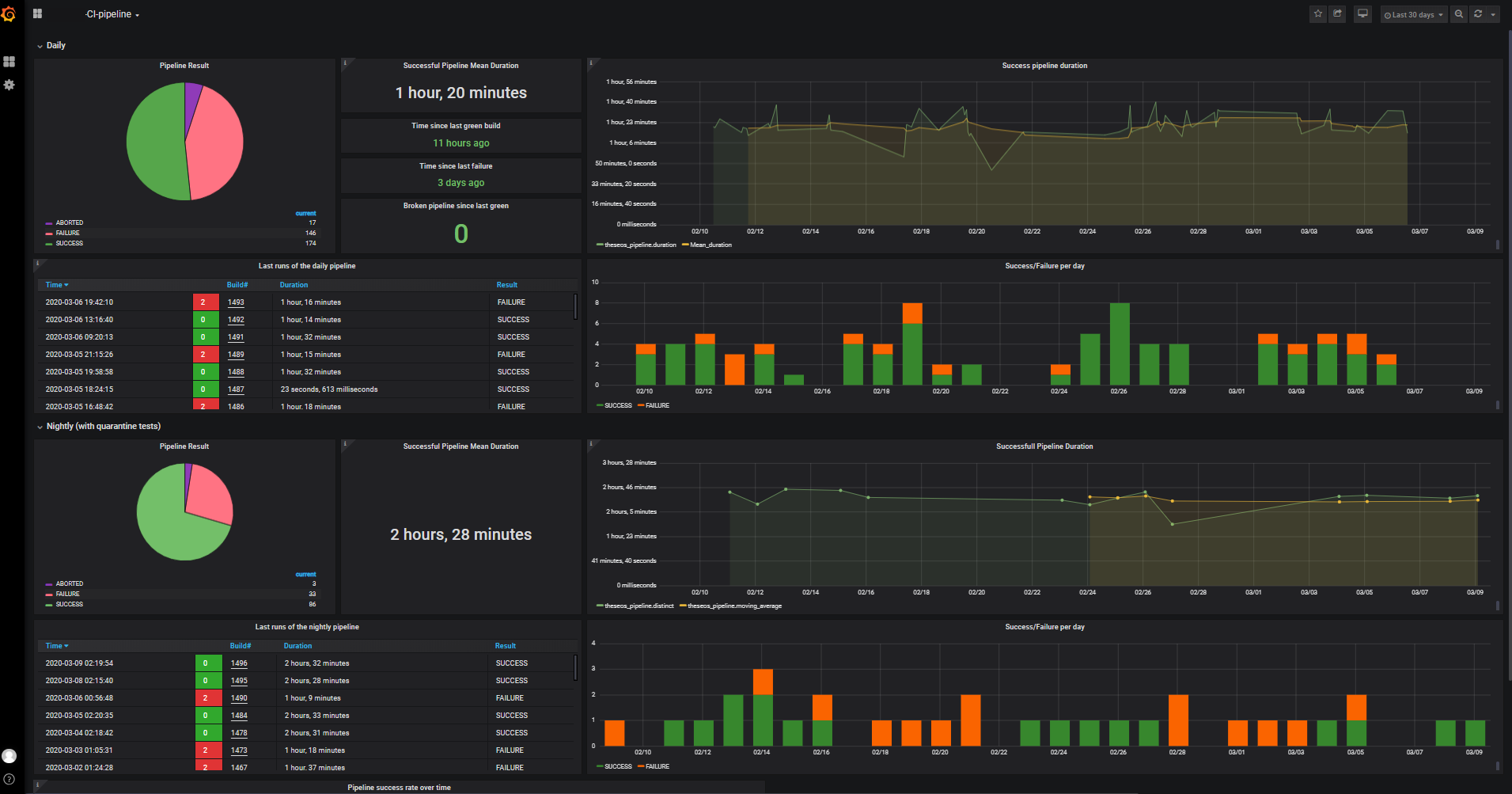Click '2020-03-06 13:16:40' in the daily runs table
This screenshot has height=794, width=1512.
pyautogui.click(x=79, y=320)
